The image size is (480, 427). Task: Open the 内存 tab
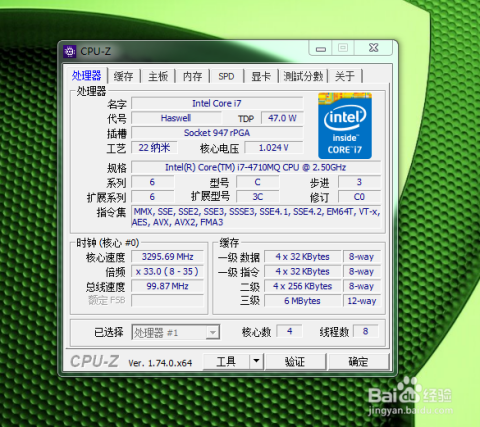point(192,76)
